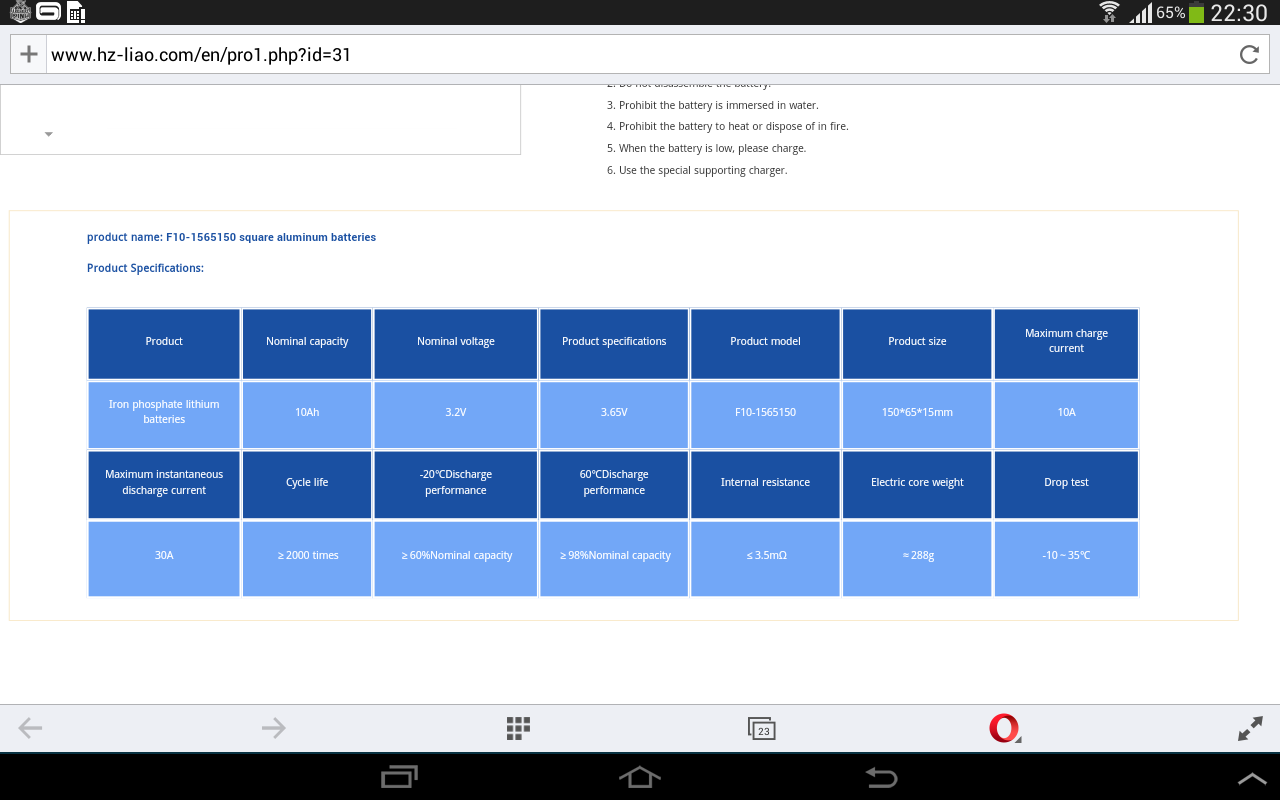Tap the Nominal capacity header cell
This screenshot has height=800, width=1280.
click(307, 342)
